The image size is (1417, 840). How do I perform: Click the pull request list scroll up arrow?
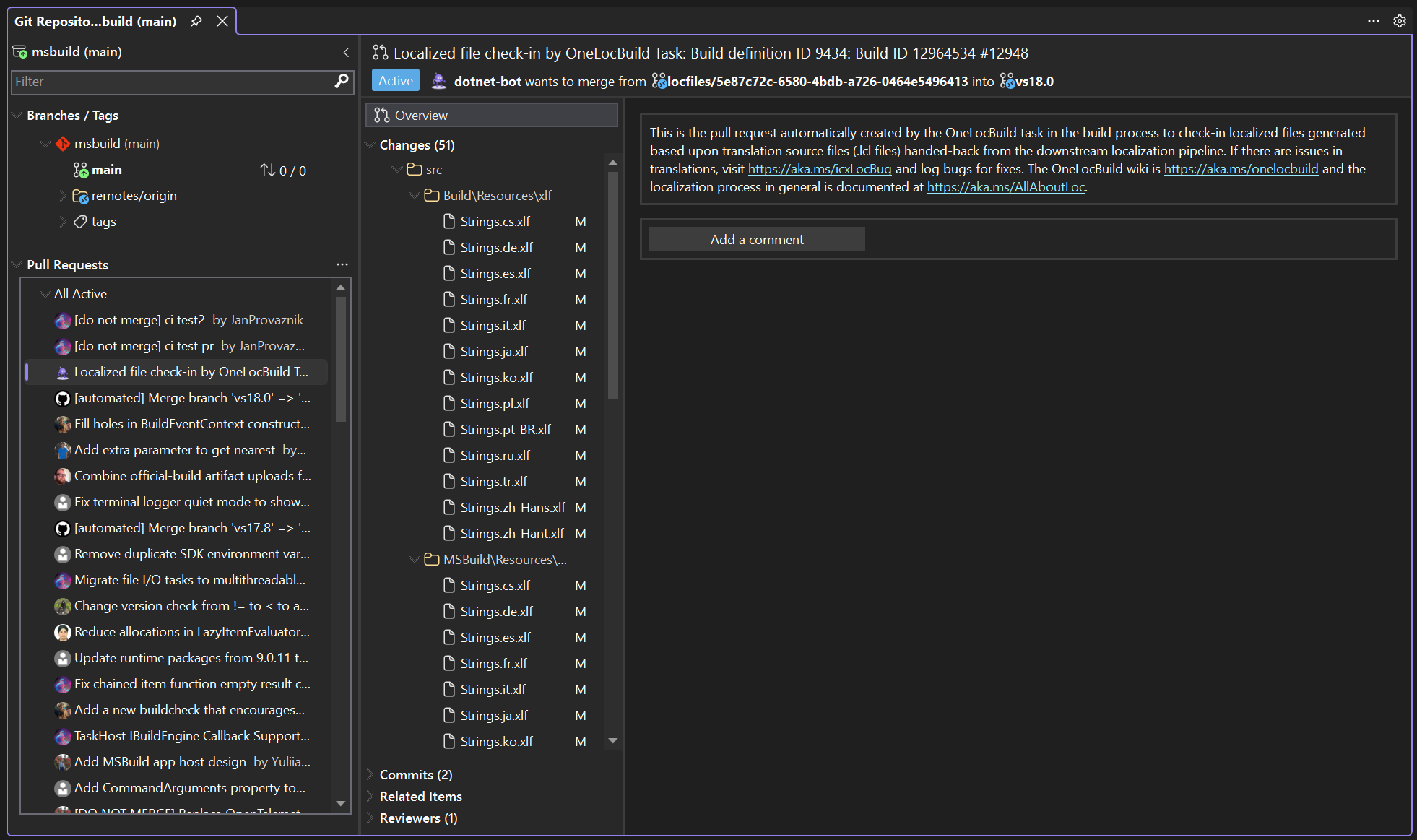(341, 287)
